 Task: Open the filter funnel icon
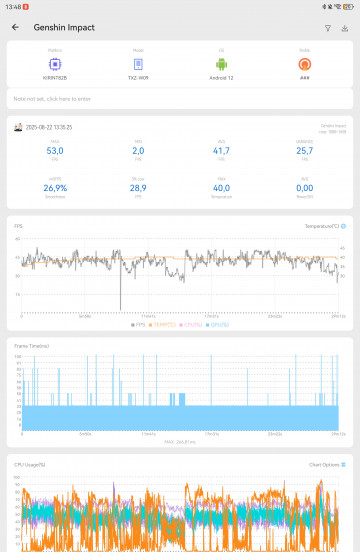[328, 28]
